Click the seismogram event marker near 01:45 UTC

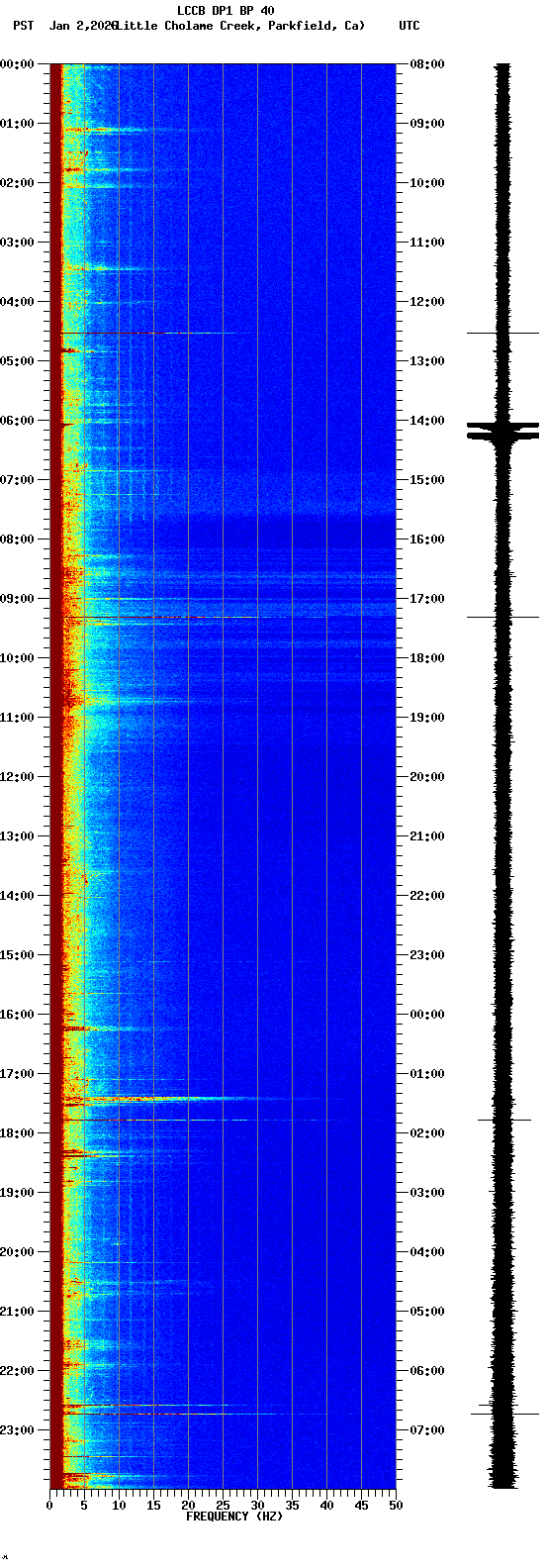[x=504, y=1120]
